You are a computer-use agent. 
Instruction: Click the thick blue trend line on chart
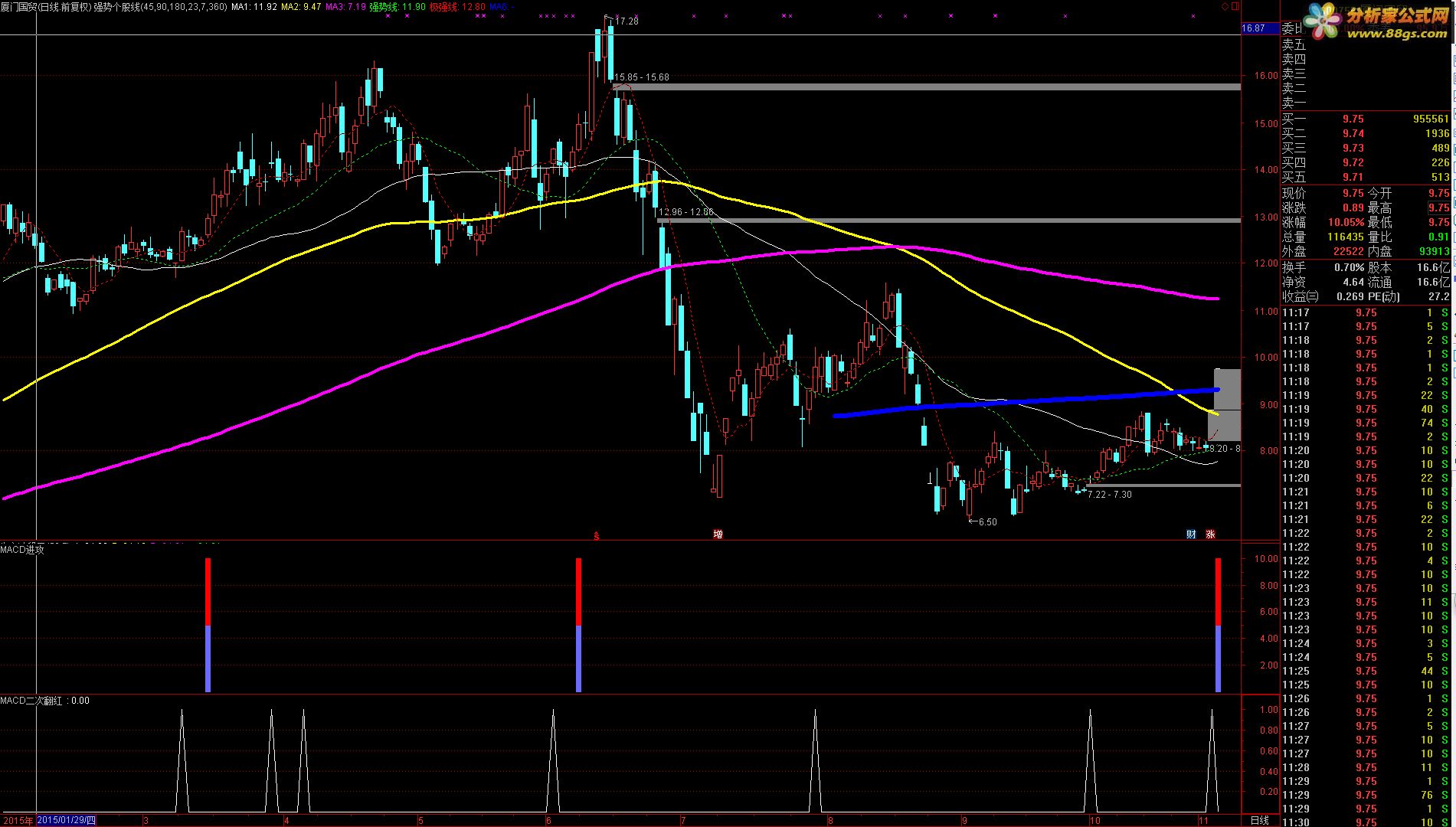click(x=1026, y=401)
